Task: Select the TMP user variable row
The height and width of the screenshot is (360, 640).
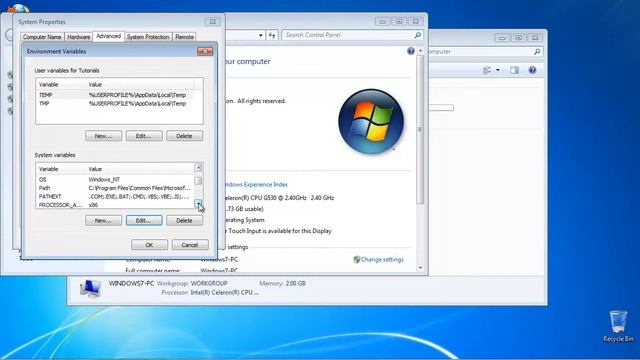Action: 115,104
